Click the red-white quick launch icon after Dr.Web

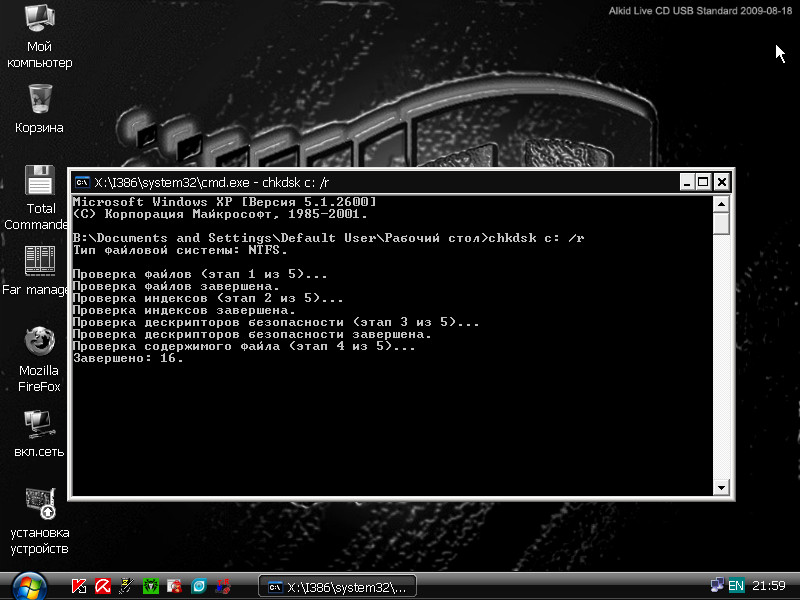[174, 586]
